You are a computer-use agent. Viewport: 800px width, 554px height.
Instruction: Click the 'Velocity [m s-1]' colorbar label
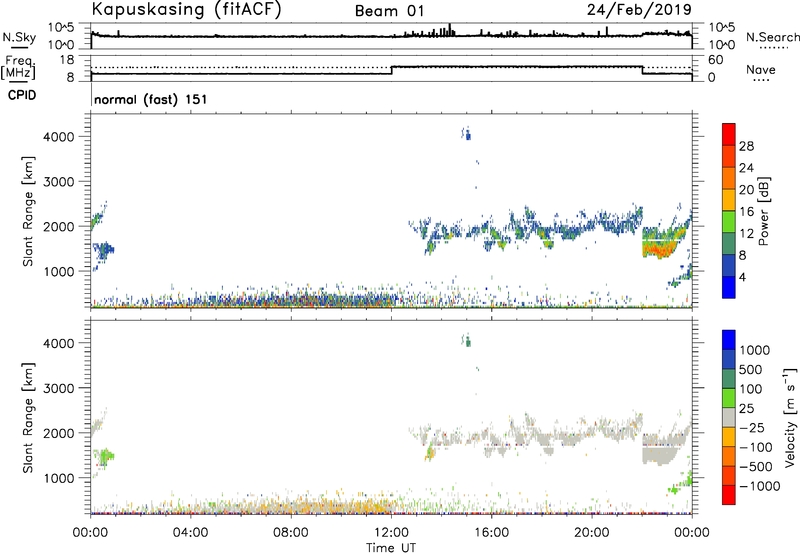790,417
